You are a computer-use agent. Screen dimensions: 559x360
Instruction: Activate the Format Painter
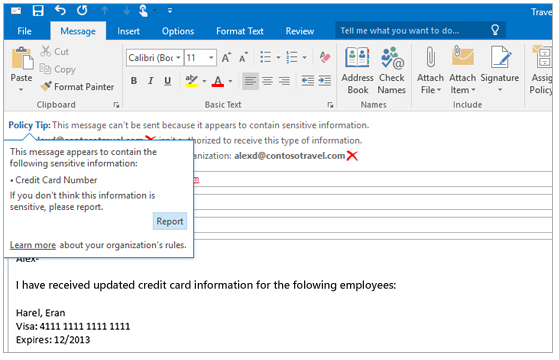[77, 87]
